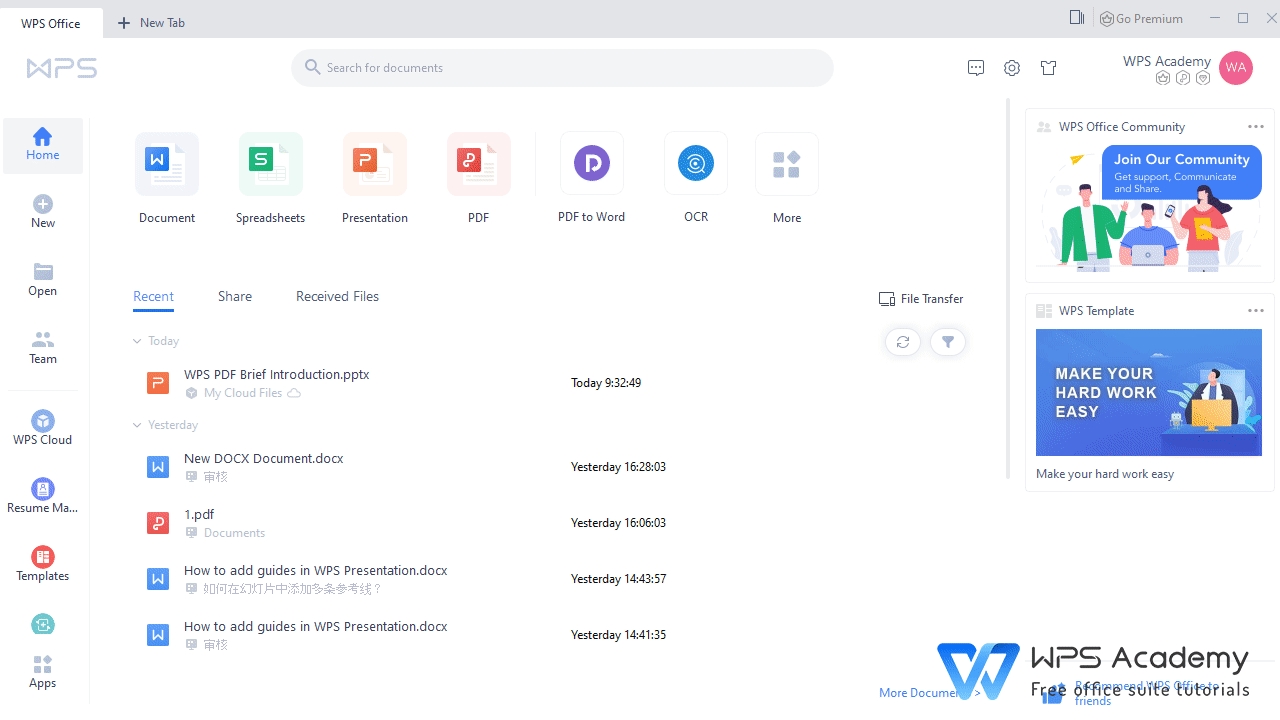Switch to the Received Files tab
1280x720 pixels.
pyautogui.click(x=337, y=296)
